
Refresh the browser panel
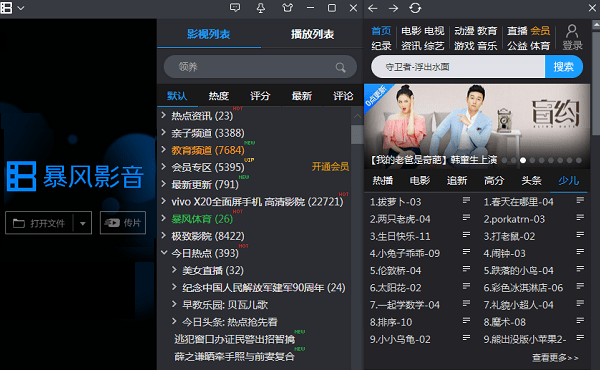415,8
